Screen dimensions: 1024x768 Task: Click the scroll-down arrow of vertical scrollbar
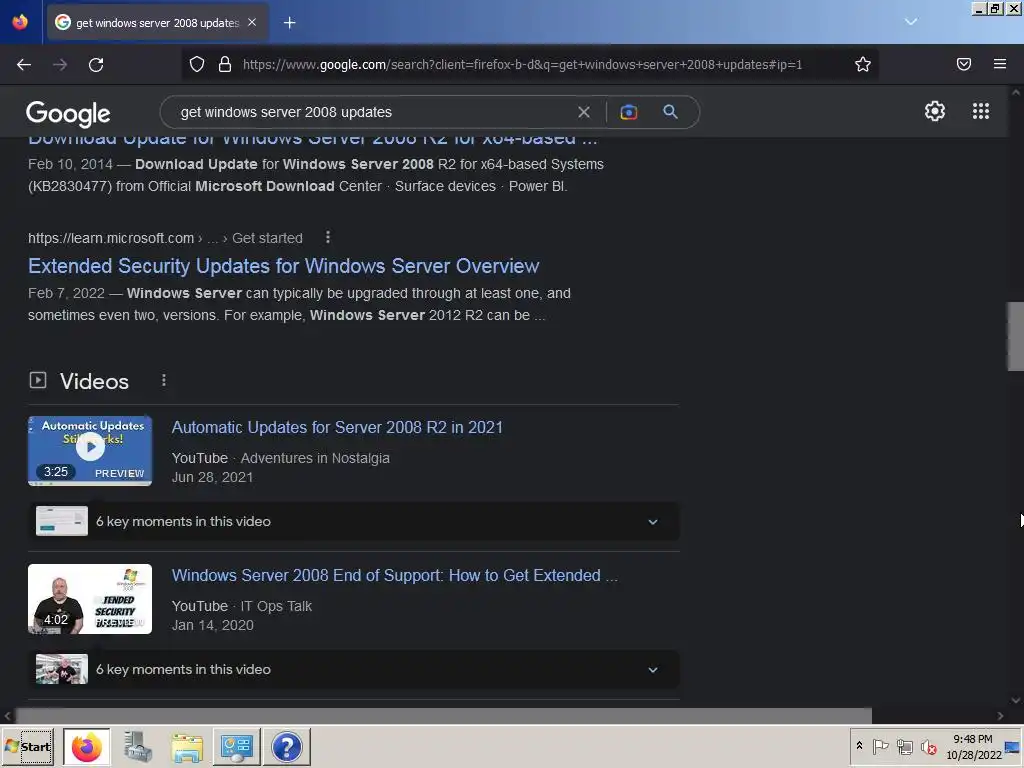(x=1016, y=700)
